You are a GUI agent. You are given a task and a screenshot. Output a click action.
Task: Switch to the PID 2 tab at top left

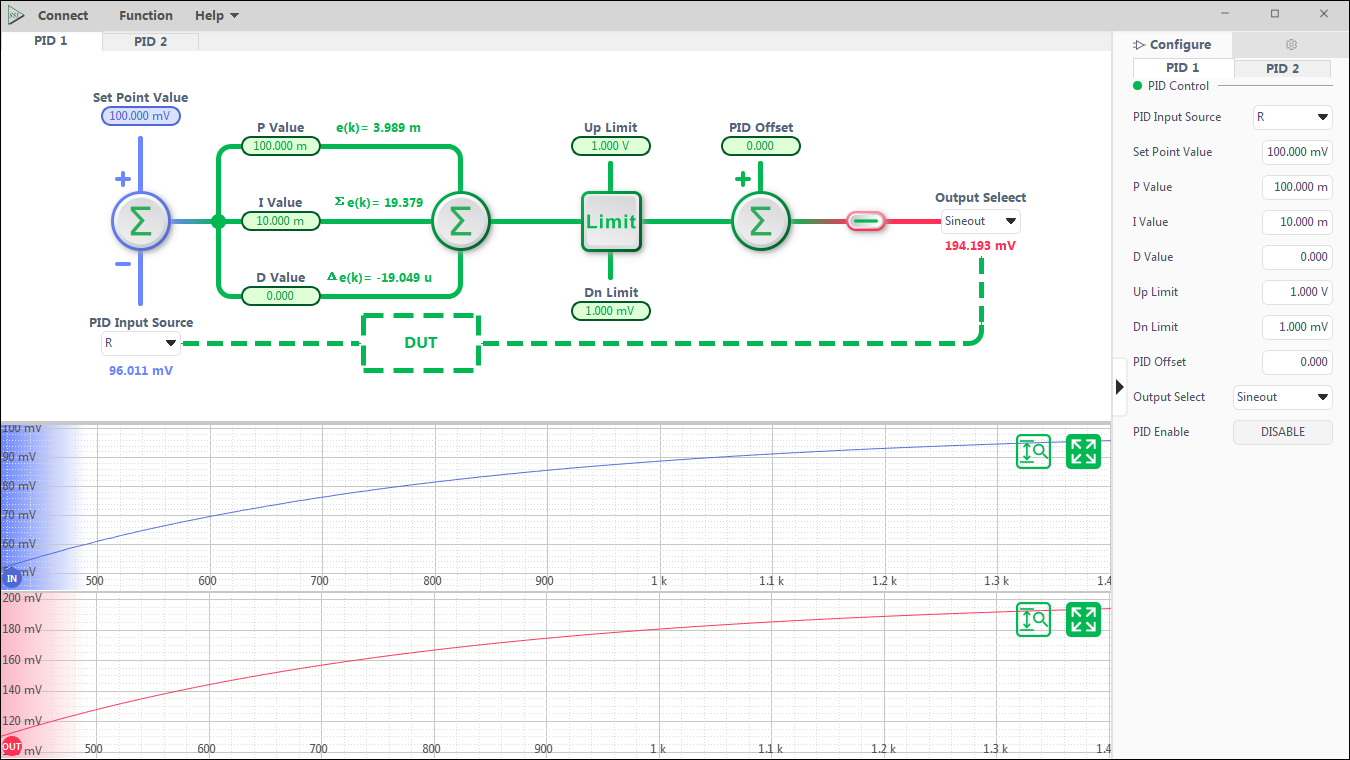(x=151, y=42)
